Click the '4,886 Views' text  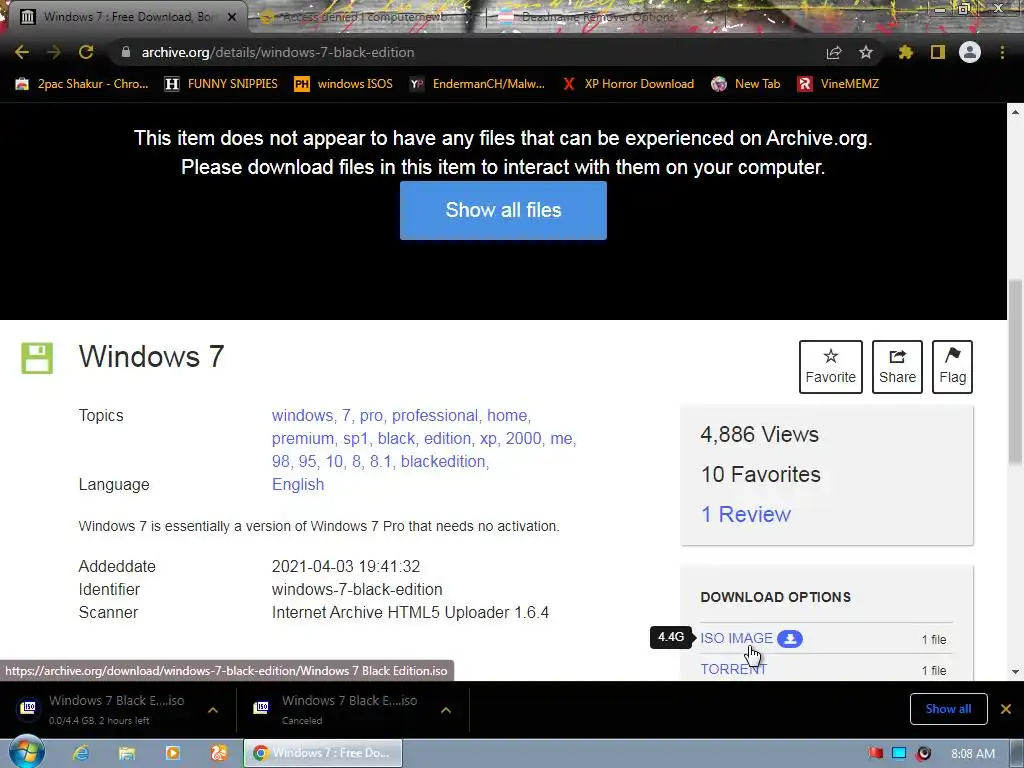pyautogui.click(x=760, y=434)
